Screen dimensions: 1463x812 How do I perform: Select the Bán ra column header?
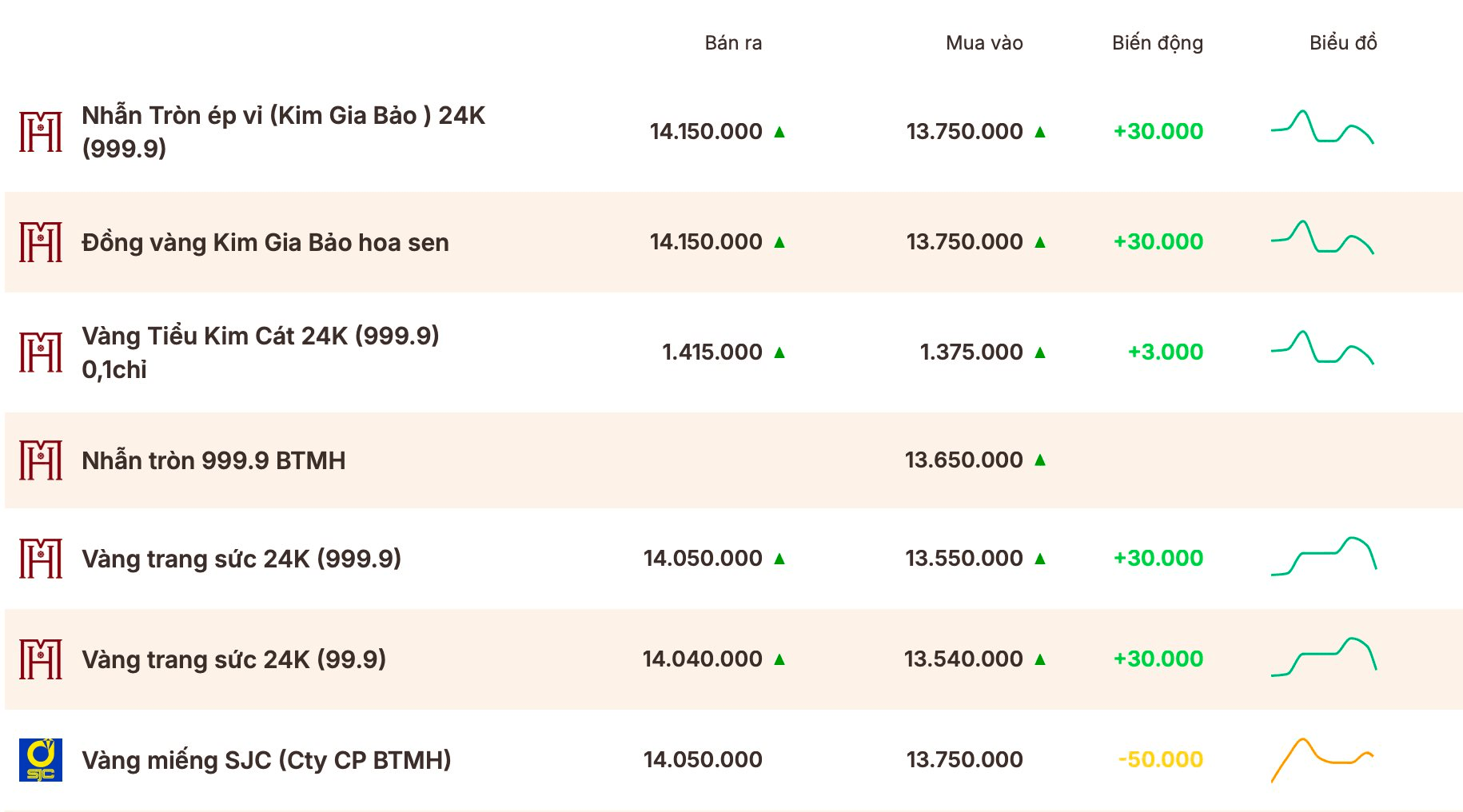click(733, 43)
